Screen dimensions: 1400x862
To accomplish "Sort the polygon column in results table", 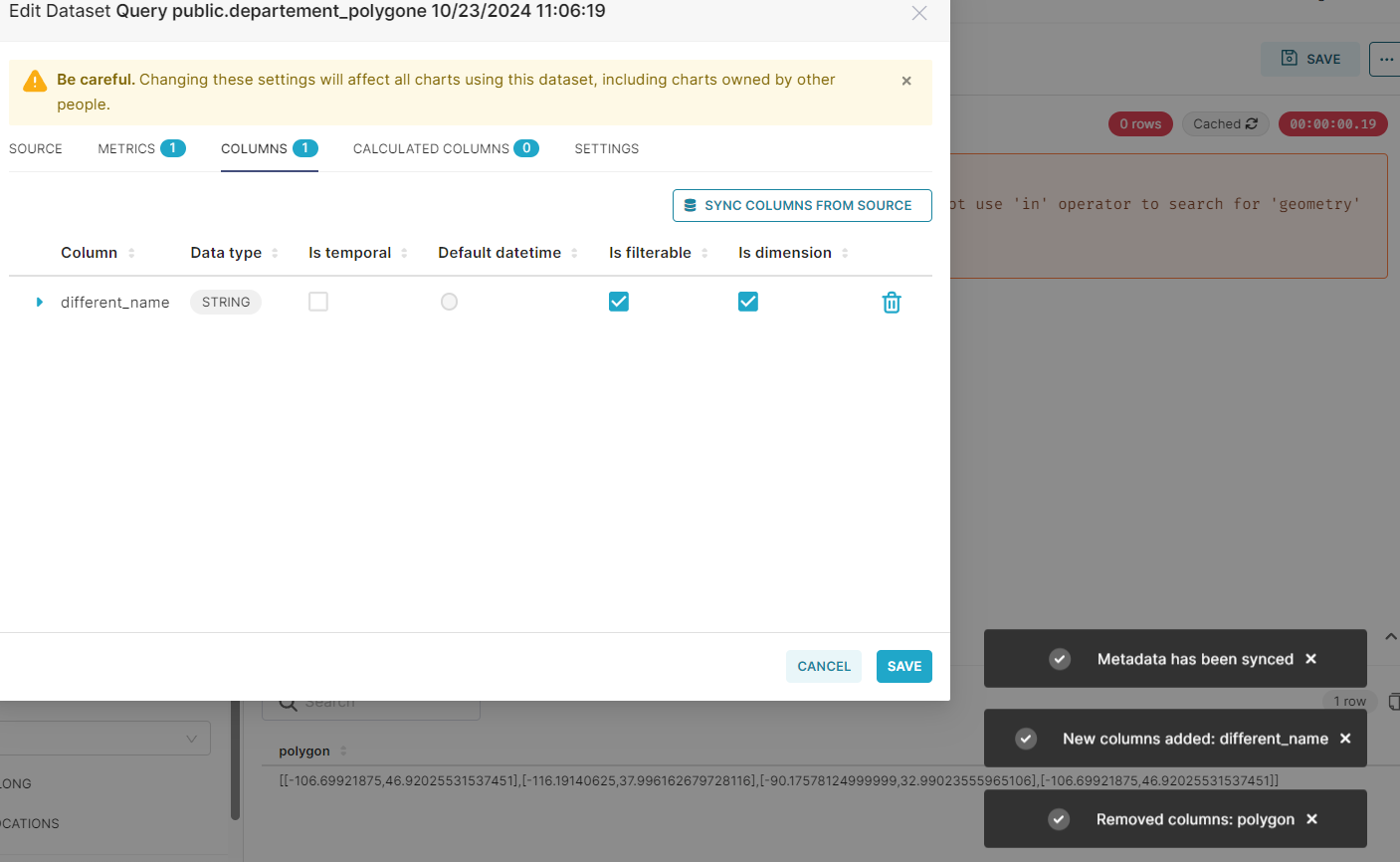I will coord(343,752).
